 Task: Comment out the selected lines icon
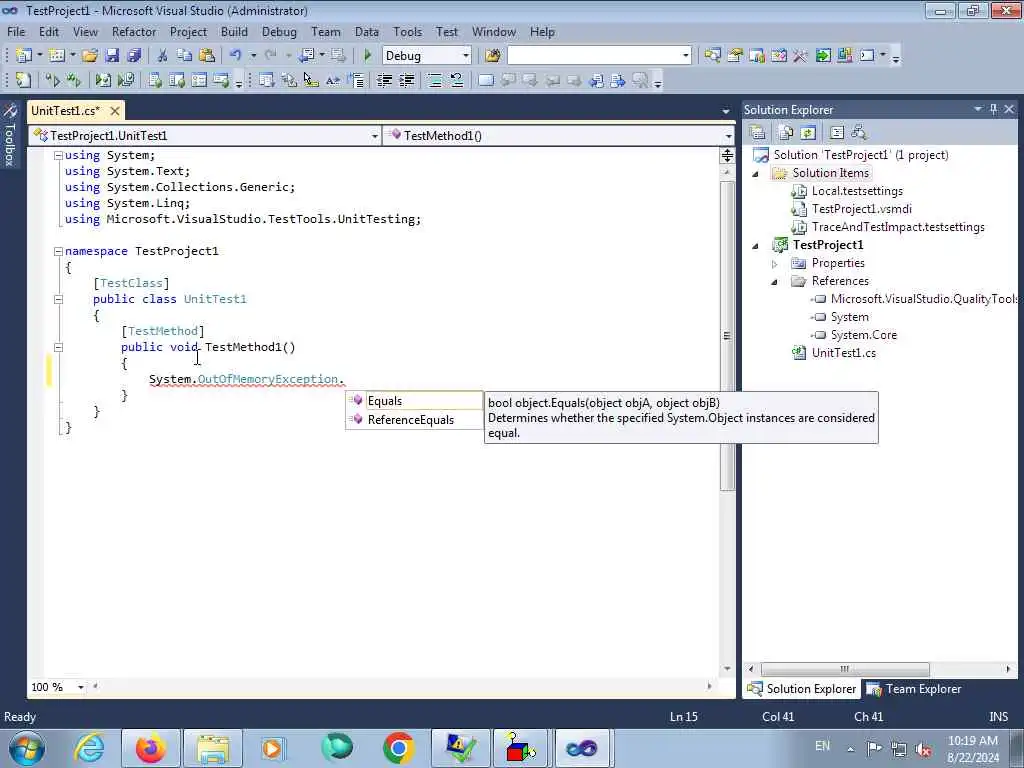(434, 80)
